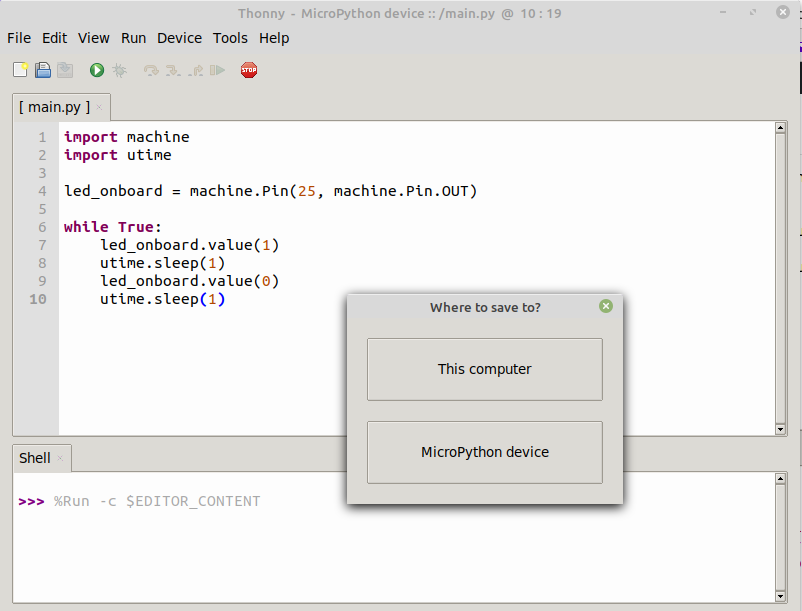Open the Device menu
This screenshot has width=802, height=611.
click(180, 38)
